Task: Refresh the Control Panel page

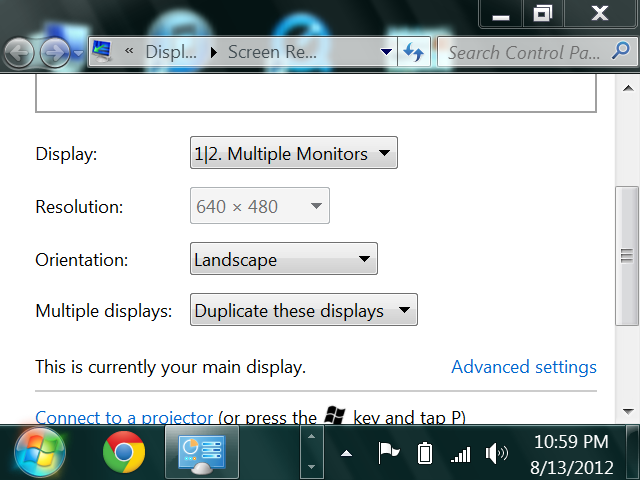Action: click(413, 52)
